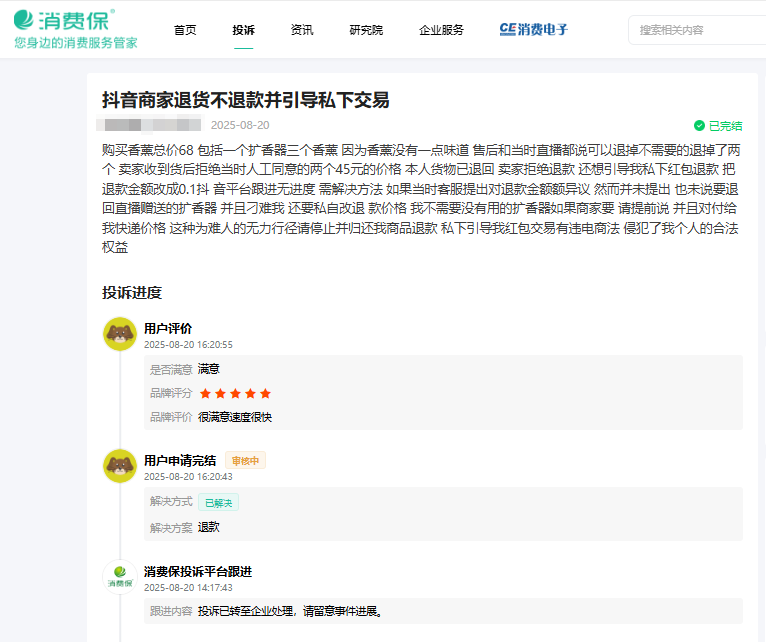Click the 品牌评分 field label
This screenshot has height=642, width=766.
coord(171,393)
